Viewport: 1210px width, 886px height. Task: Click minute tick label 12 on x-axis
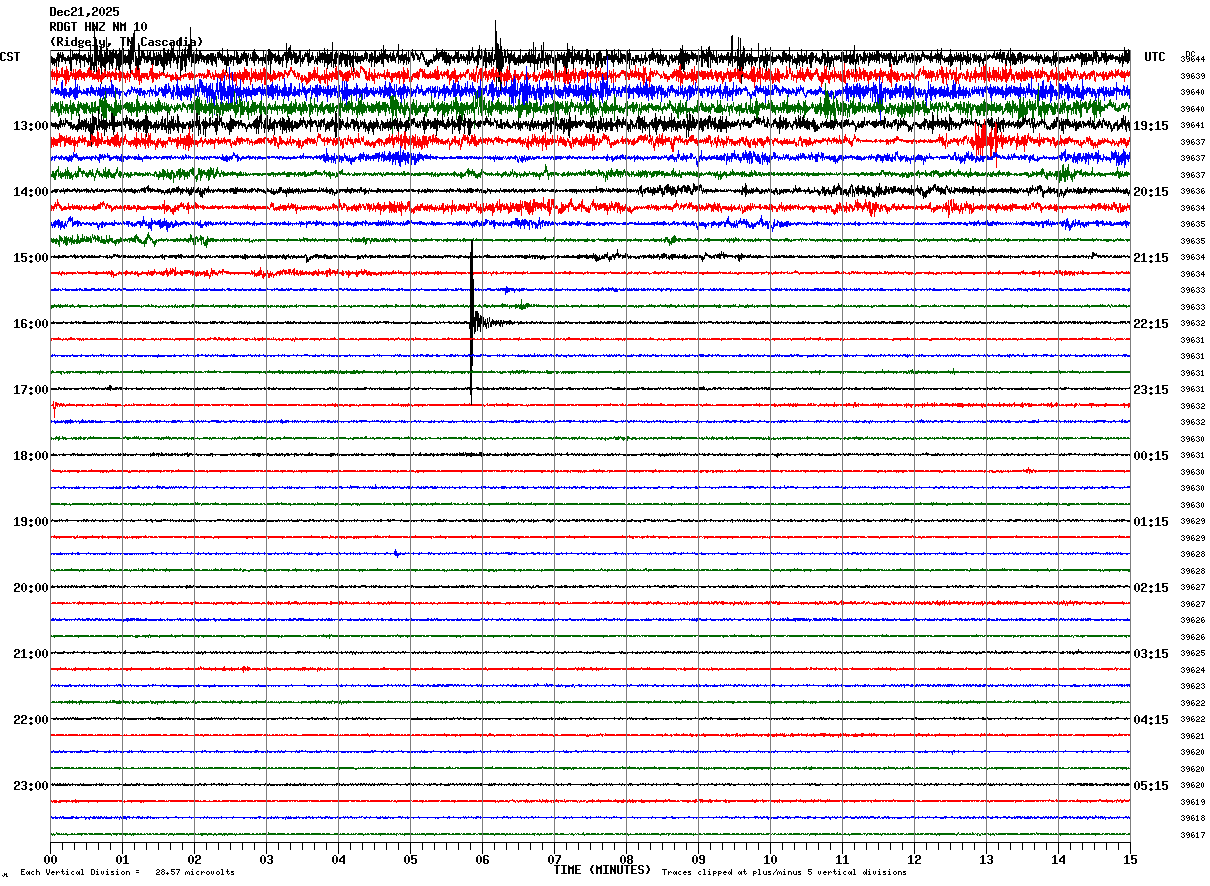(x=914, y=859)
